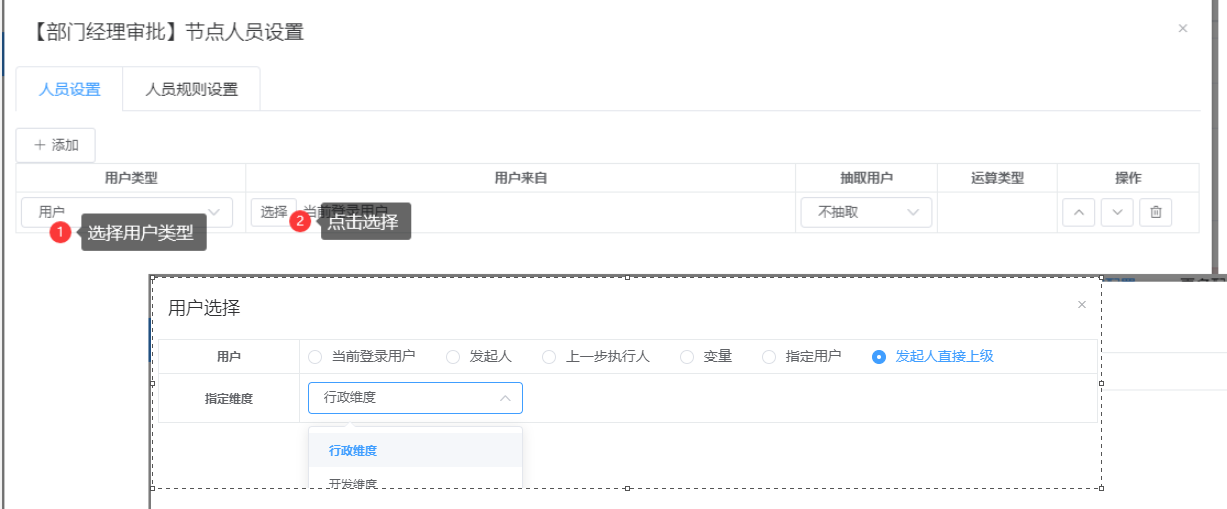Select the 当前登录用户 radio option
Viewport: 1227px width, 509px height.
point(316,357)
